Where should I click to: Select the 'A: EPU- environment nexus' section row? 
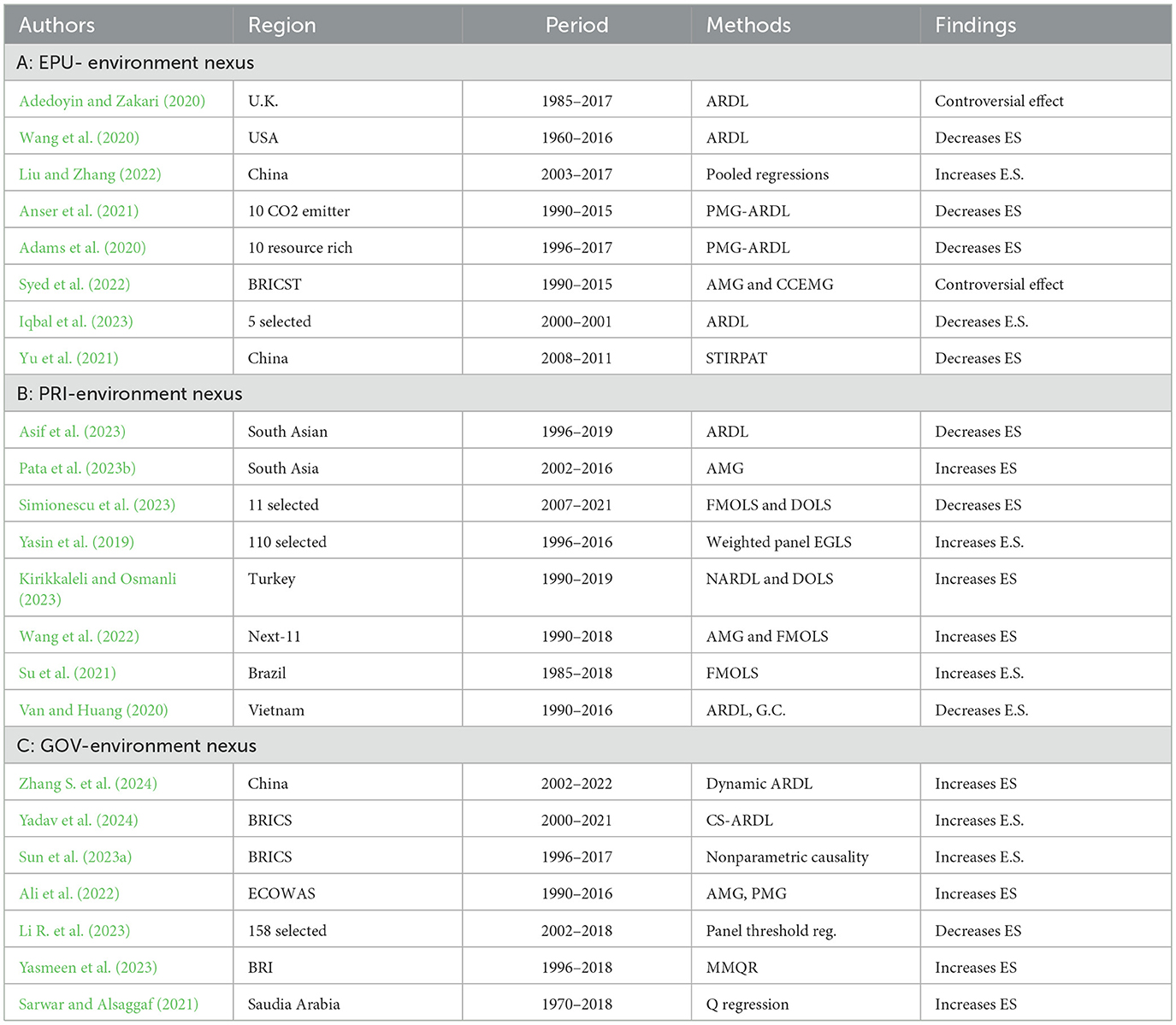[x=135, y=62]
